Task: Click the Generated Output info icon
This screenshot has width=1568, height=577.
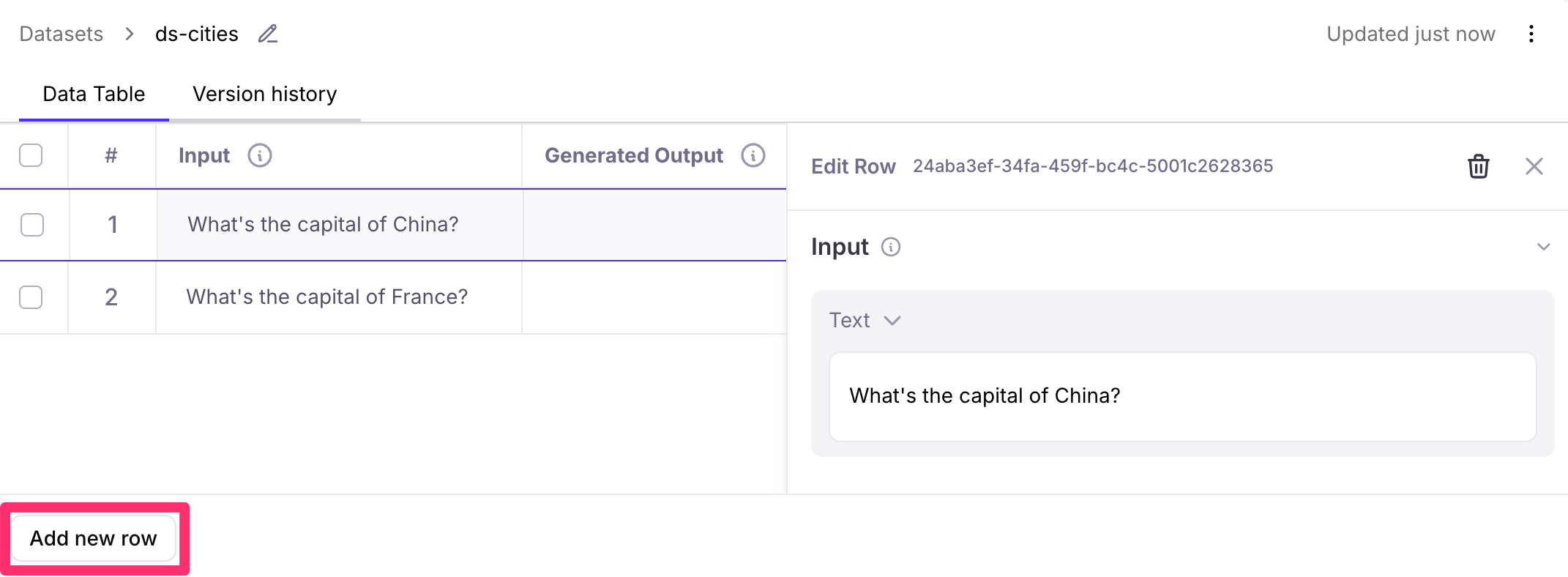Action: tap(753, 155)
